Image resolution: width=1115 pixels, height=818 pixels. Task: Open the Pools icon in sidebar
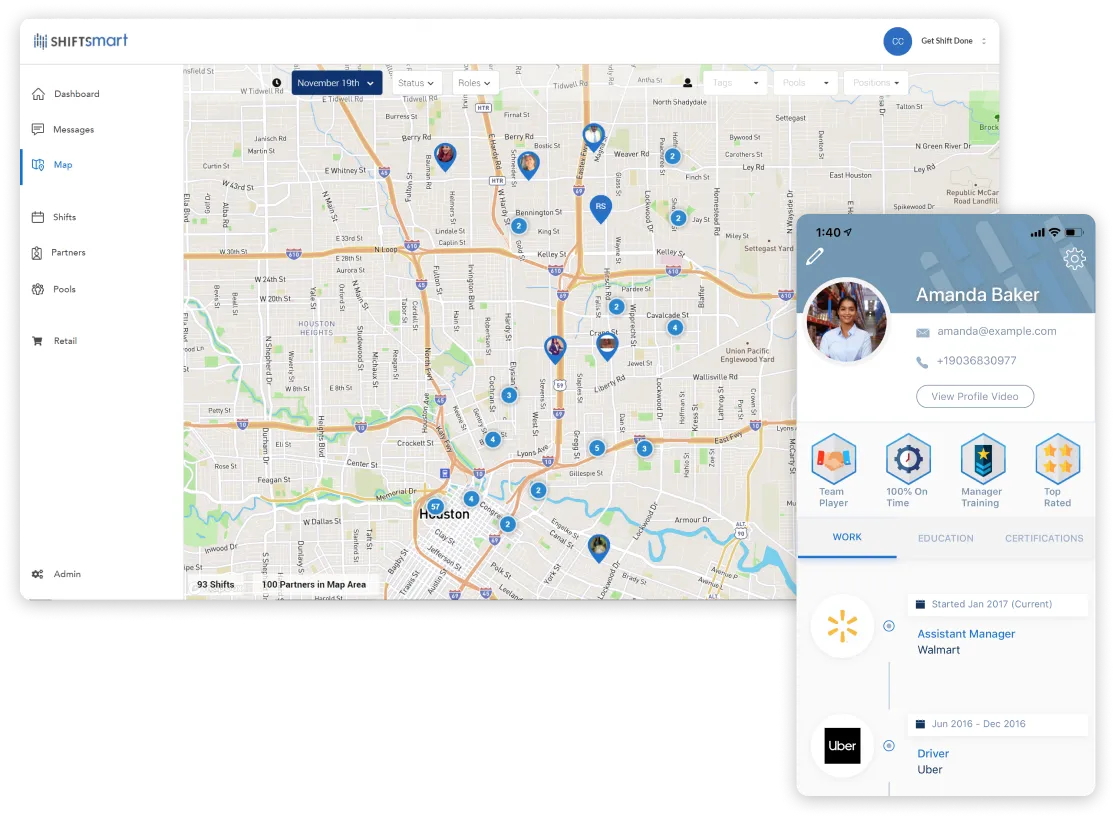38,290
